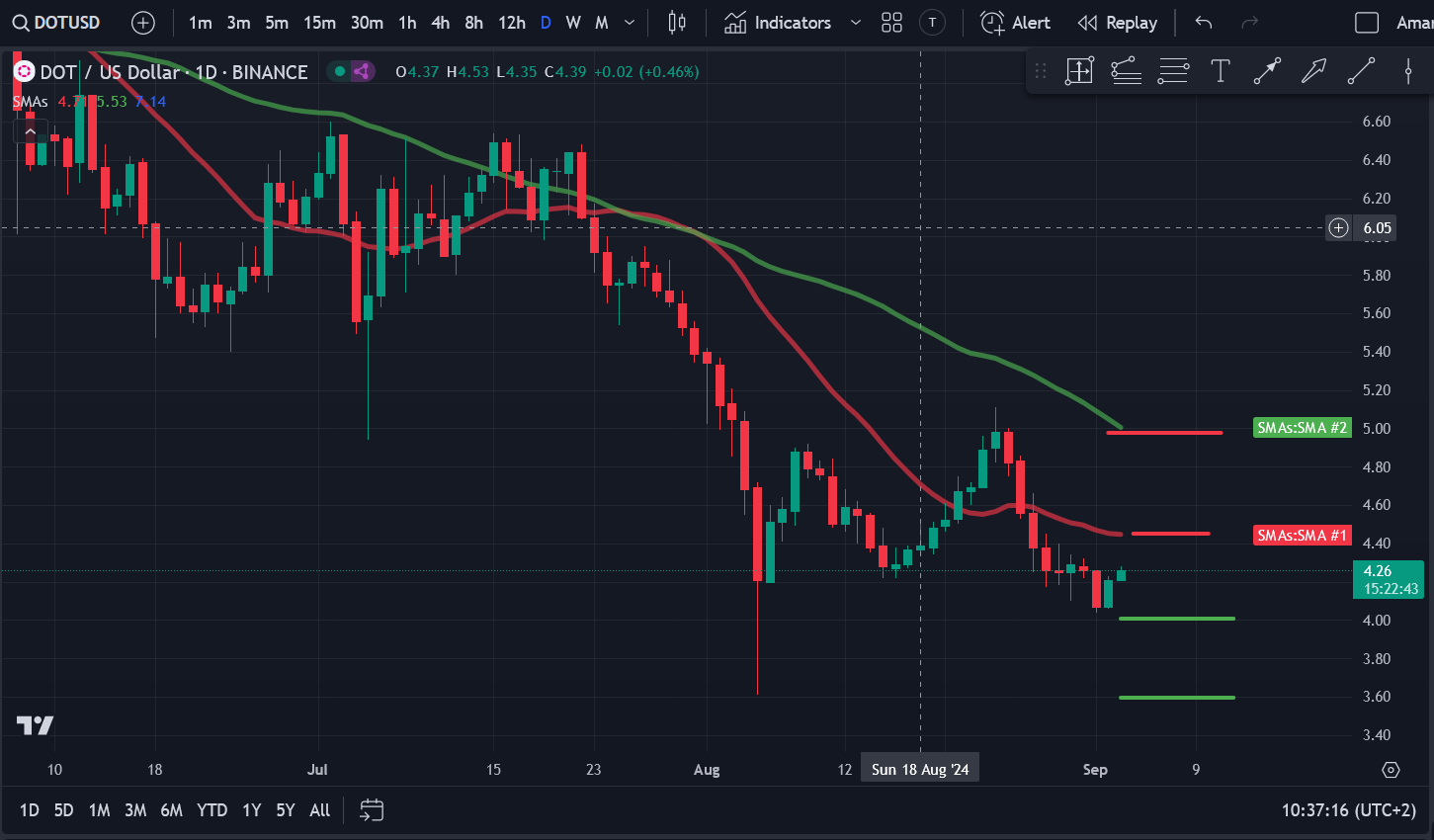Select the M monthly timeframe

(x=602, y=23)
